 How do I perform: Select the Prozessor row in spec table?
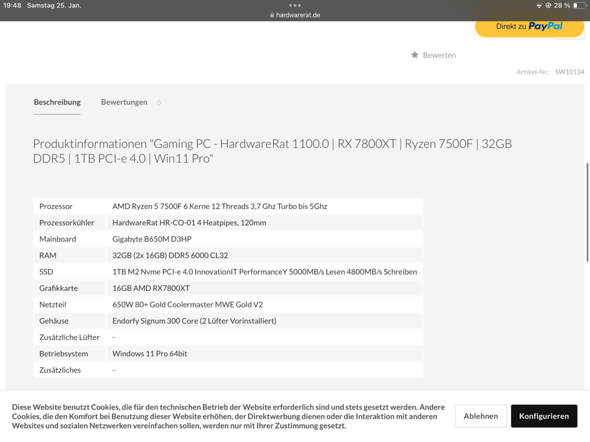228,206
